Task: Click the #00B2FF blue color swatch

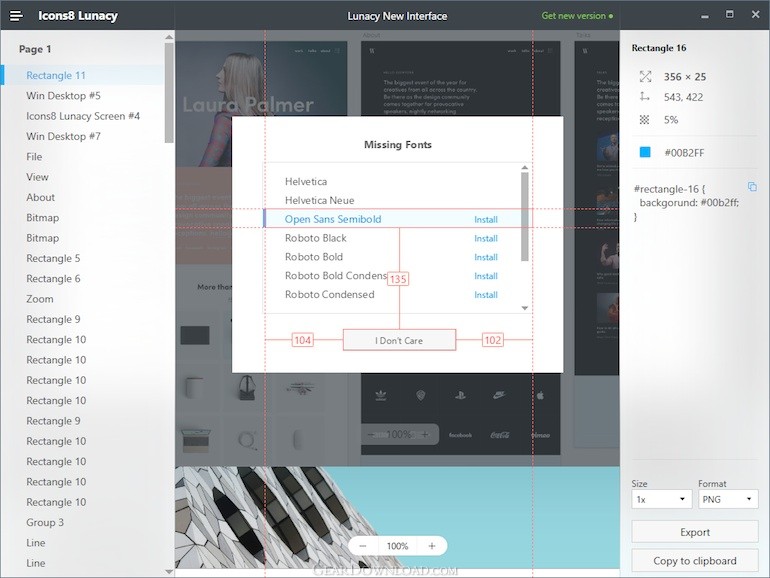Action: tap(645, 152)
